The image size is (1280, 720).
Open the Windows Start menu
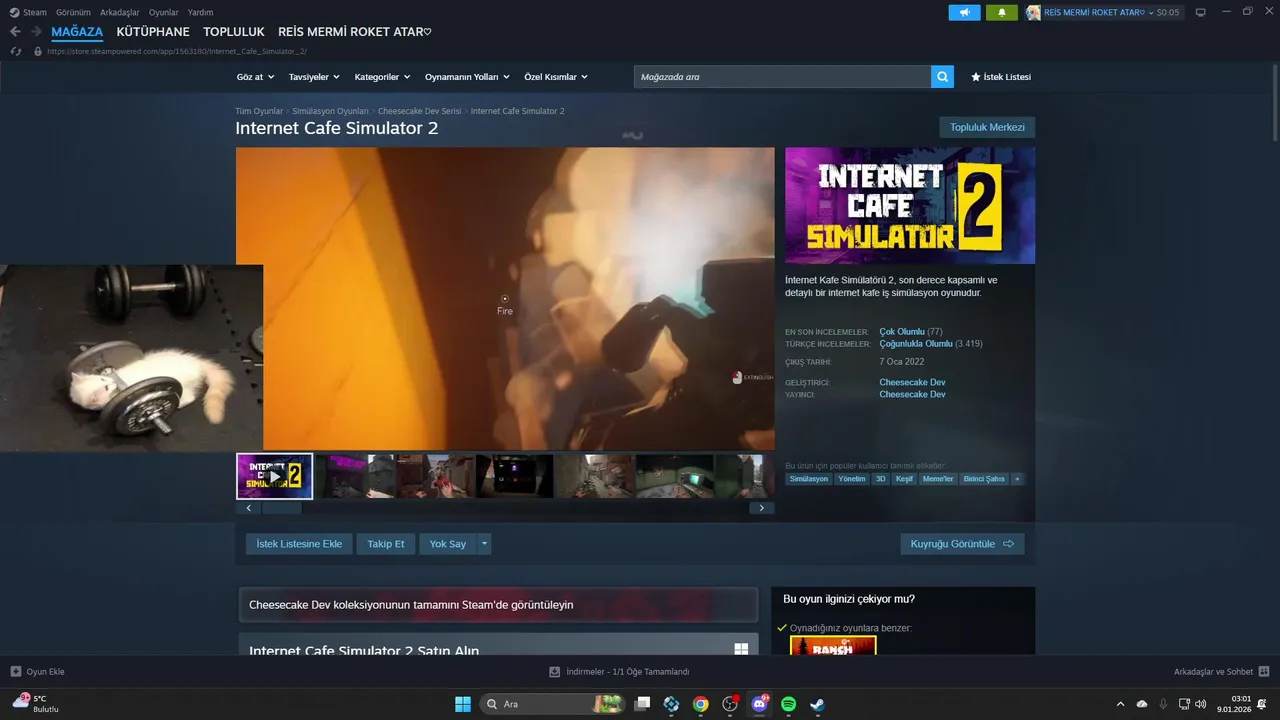(463, 704)
